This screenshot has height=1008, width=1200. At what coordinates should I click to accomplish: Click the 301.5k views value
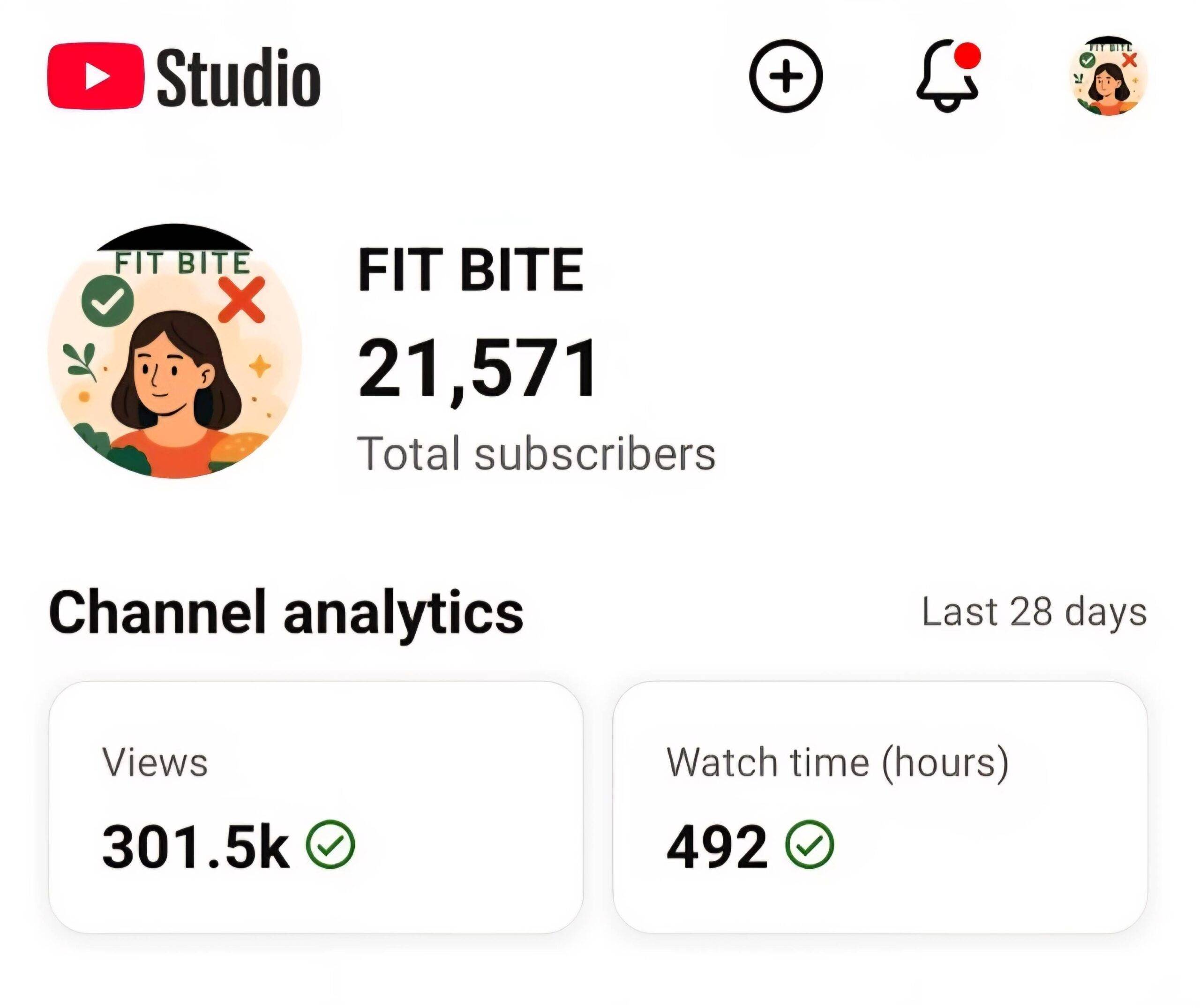point(195,847)
